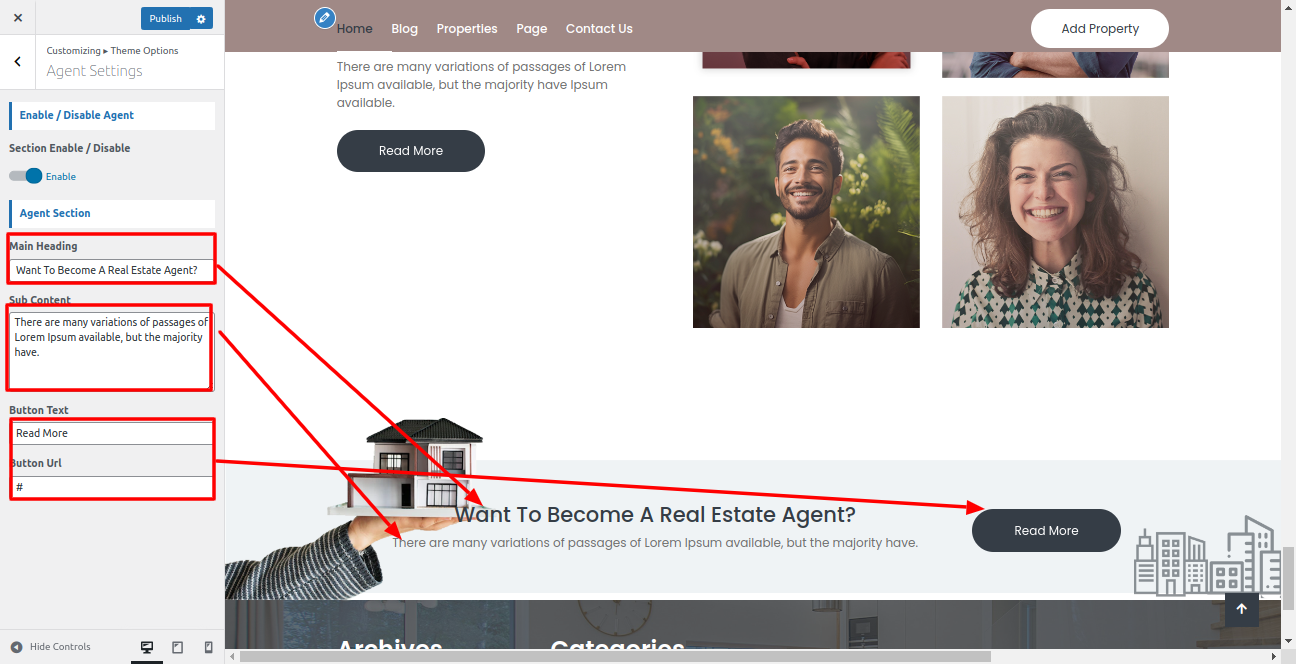Viewport: 1296px width, 664px height.
Task: Click the Add Property button
Action: (1100, 29)
